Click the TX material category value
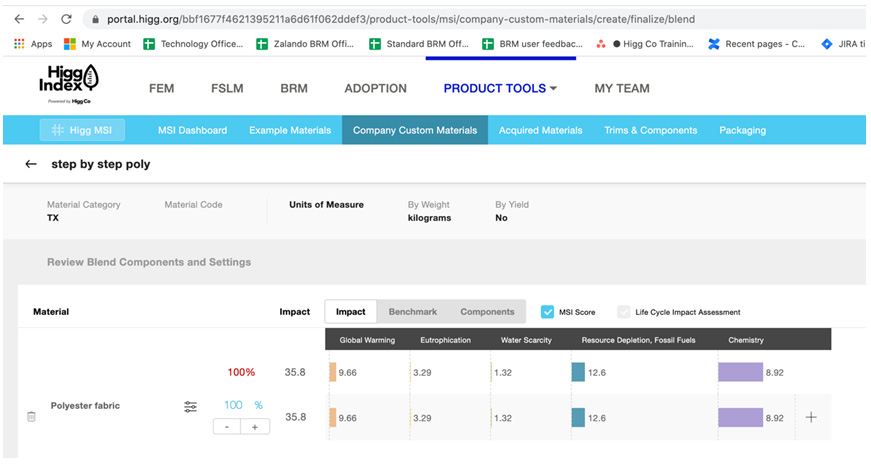The image size is (871, 464). (x=53, y=218)
